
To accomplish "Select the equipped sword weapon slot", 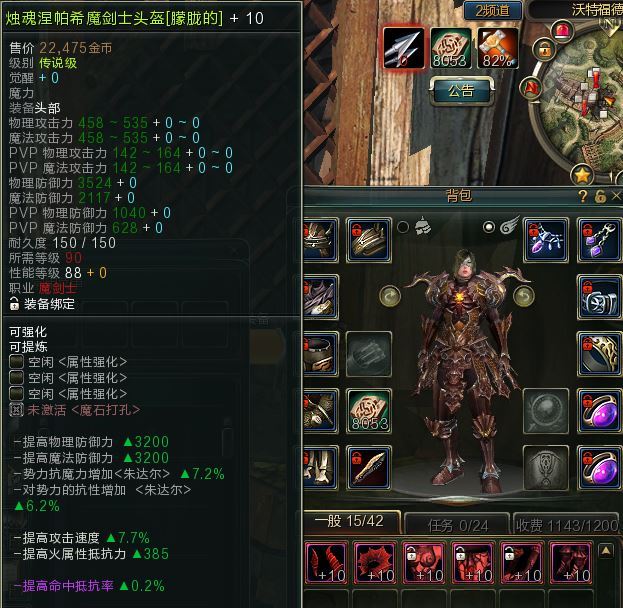I will pyautogui.click(x=369, y=468).
